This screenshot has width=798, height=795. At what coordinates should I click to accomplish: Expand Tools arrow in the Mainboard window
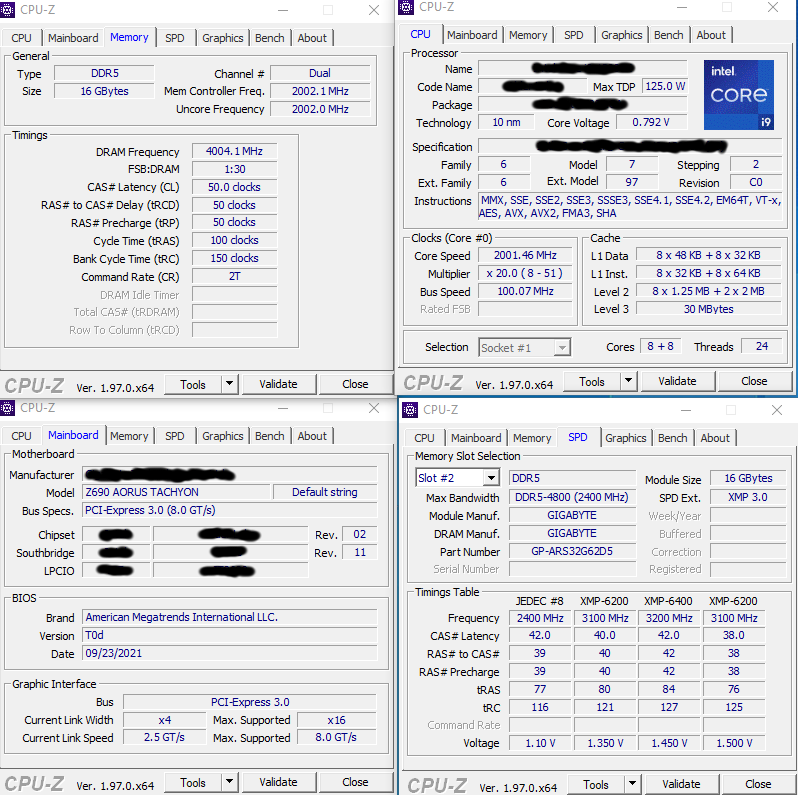(230, 782)
